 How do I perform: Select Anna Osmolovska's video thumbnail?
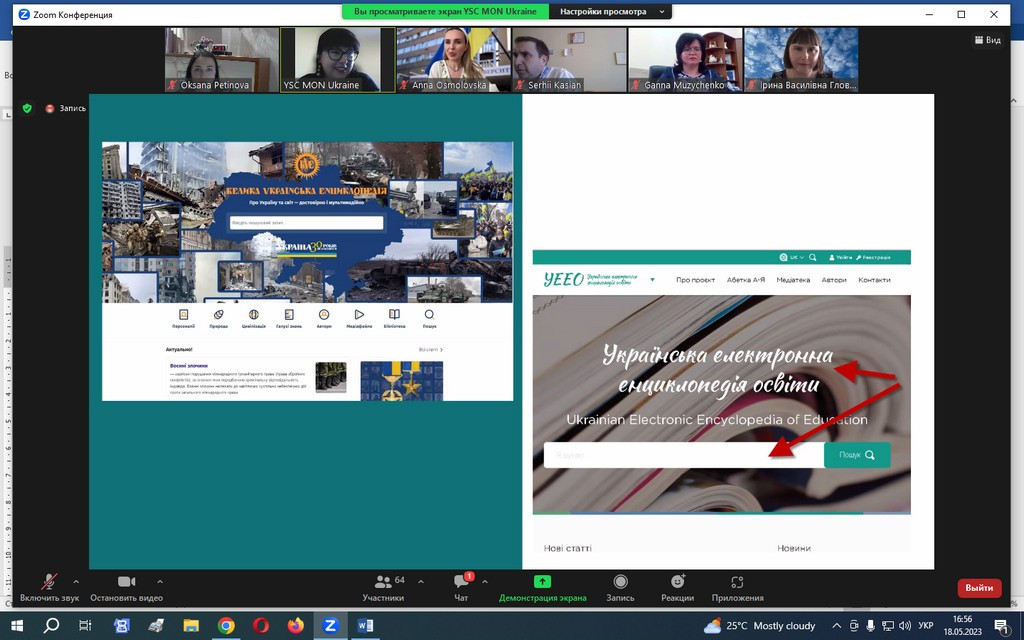pos(454,59)
